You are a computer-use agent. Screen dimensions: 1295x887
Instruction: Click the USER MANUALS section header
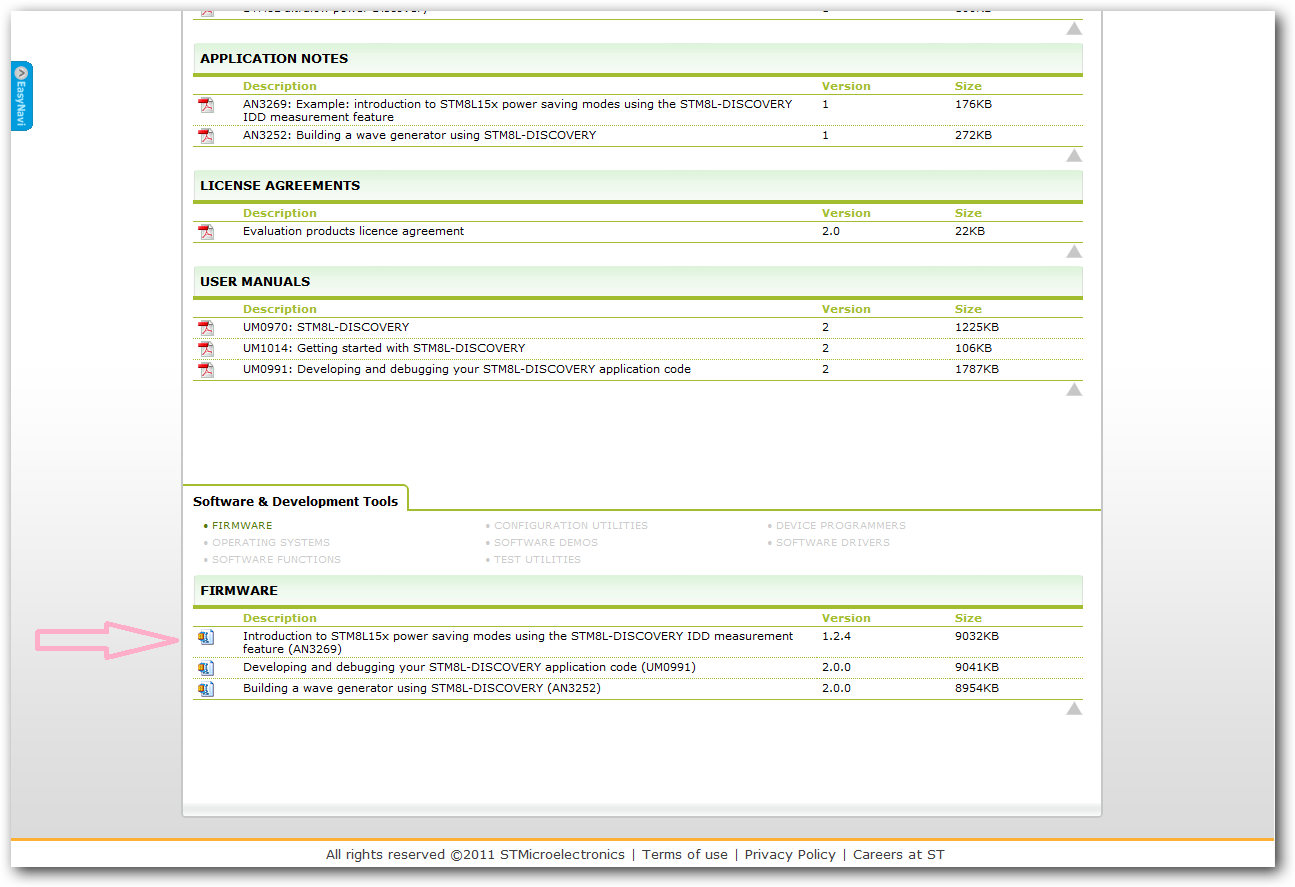(638, 282)
